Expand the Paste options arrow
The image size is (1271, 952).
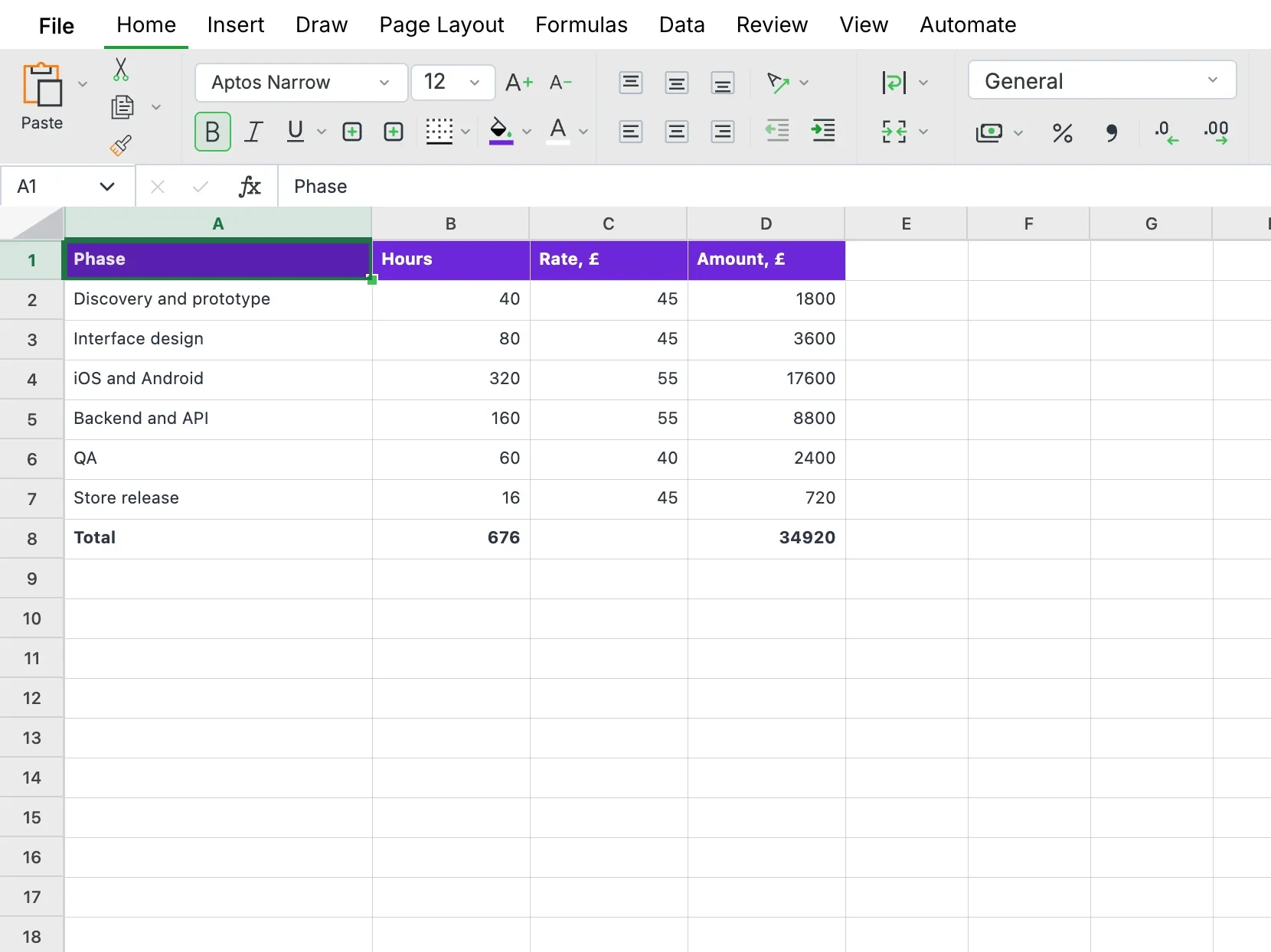(x=83, y=83)
